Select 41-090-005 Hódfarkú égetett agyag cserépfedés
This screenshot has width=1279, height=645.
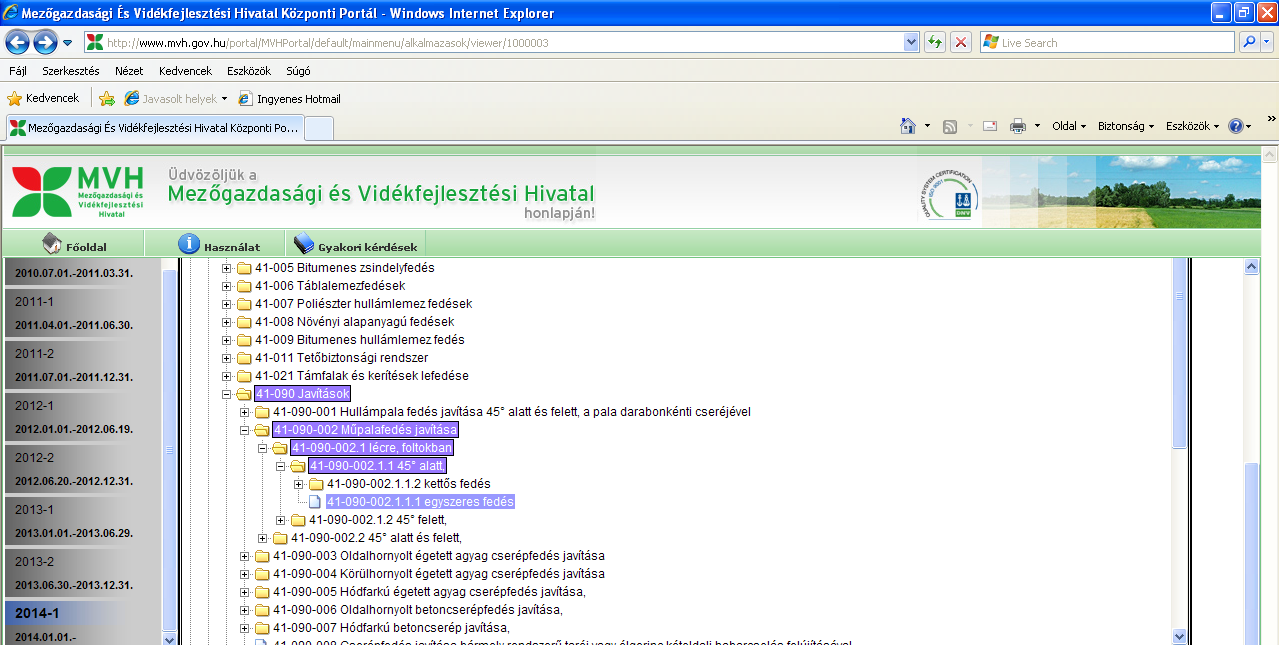pyautogui.click(x=429, y=592)
